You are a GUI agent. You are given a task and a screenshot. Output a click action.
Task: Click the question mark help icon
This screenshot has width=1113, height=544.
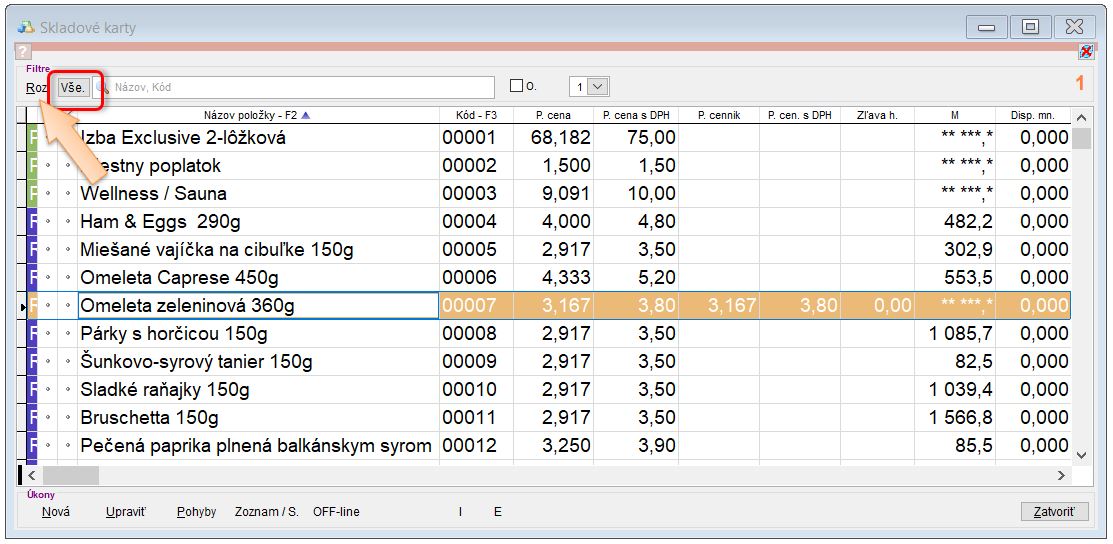tap(24, 52)
